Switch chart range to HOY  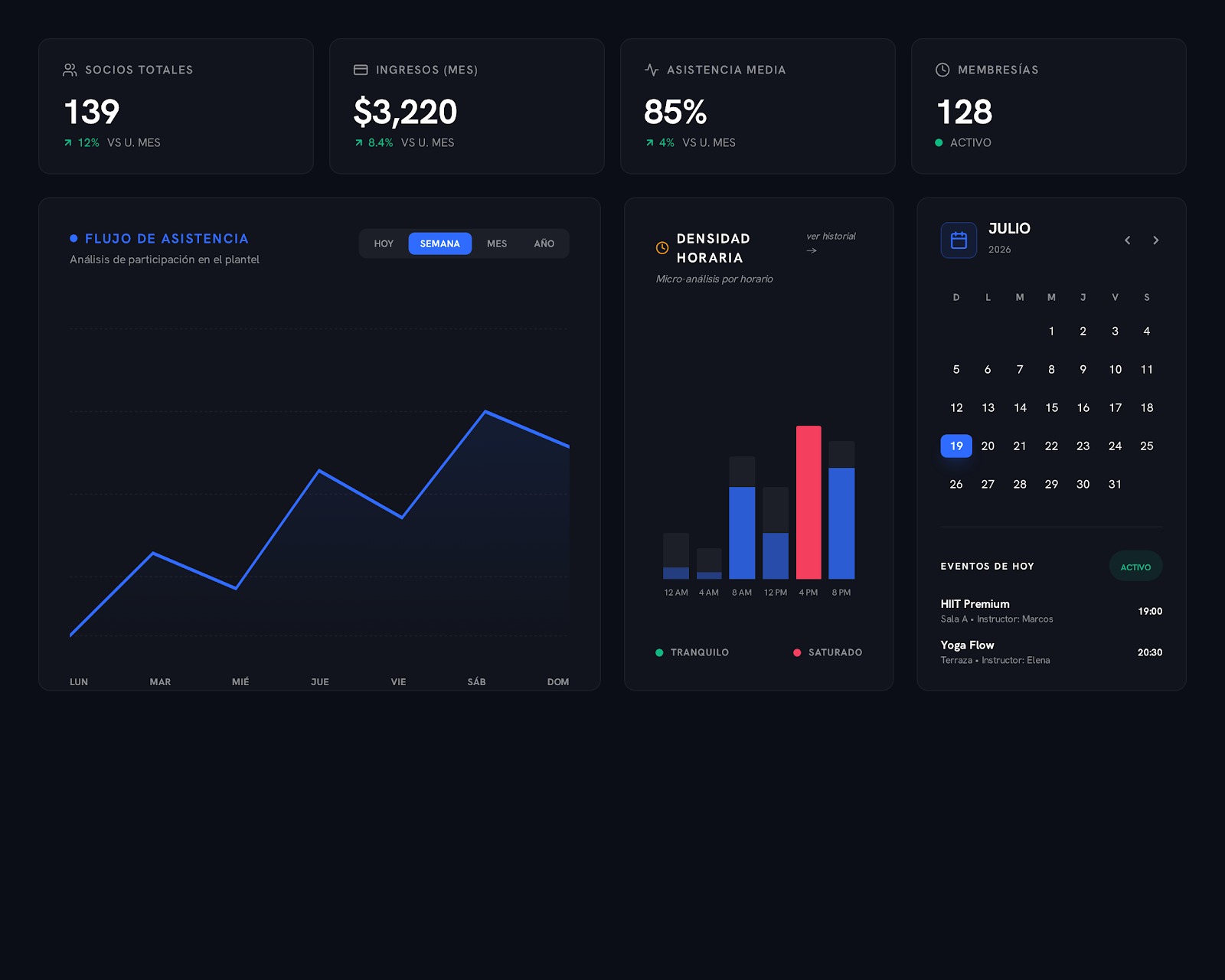[x=384, y=243]
